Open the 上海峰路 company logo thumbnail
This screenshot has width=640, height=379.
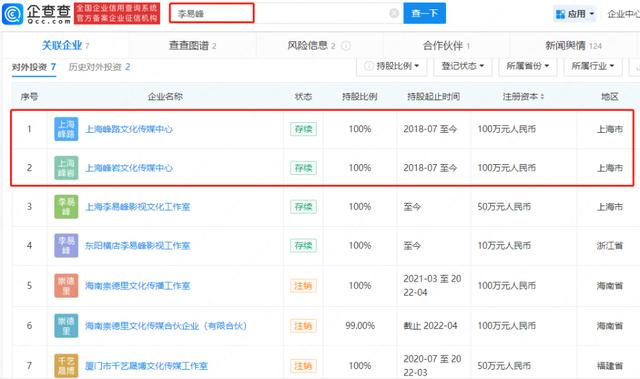pos(66,129)
